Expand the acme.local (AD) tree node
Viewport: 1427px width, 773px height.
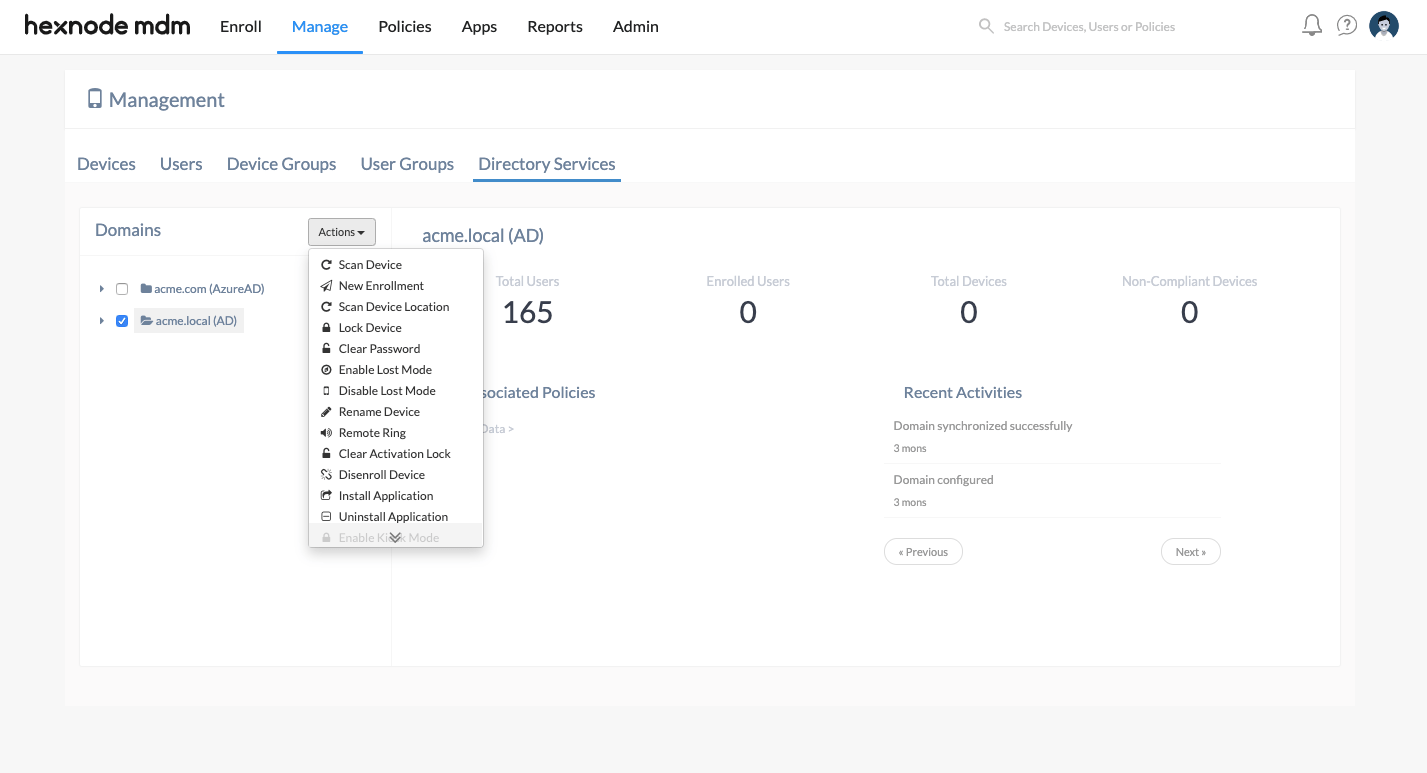pos(102,321)
